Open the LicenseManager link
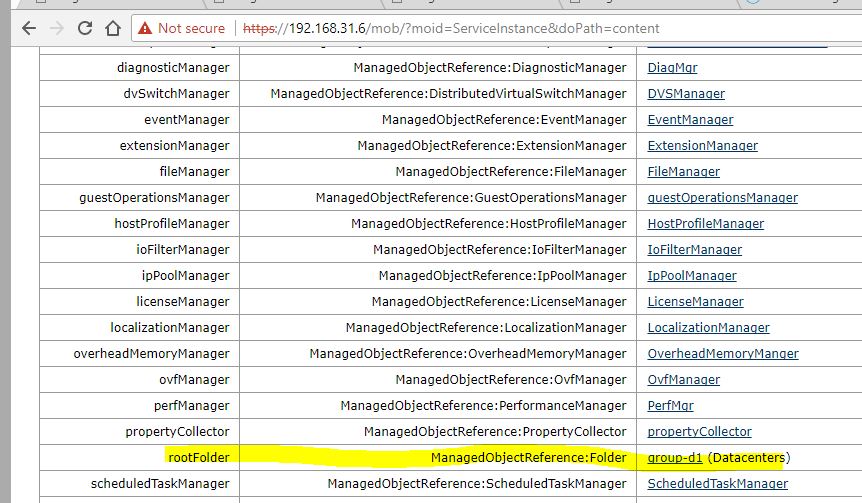The image size is (862, 503). pos(695,302)
